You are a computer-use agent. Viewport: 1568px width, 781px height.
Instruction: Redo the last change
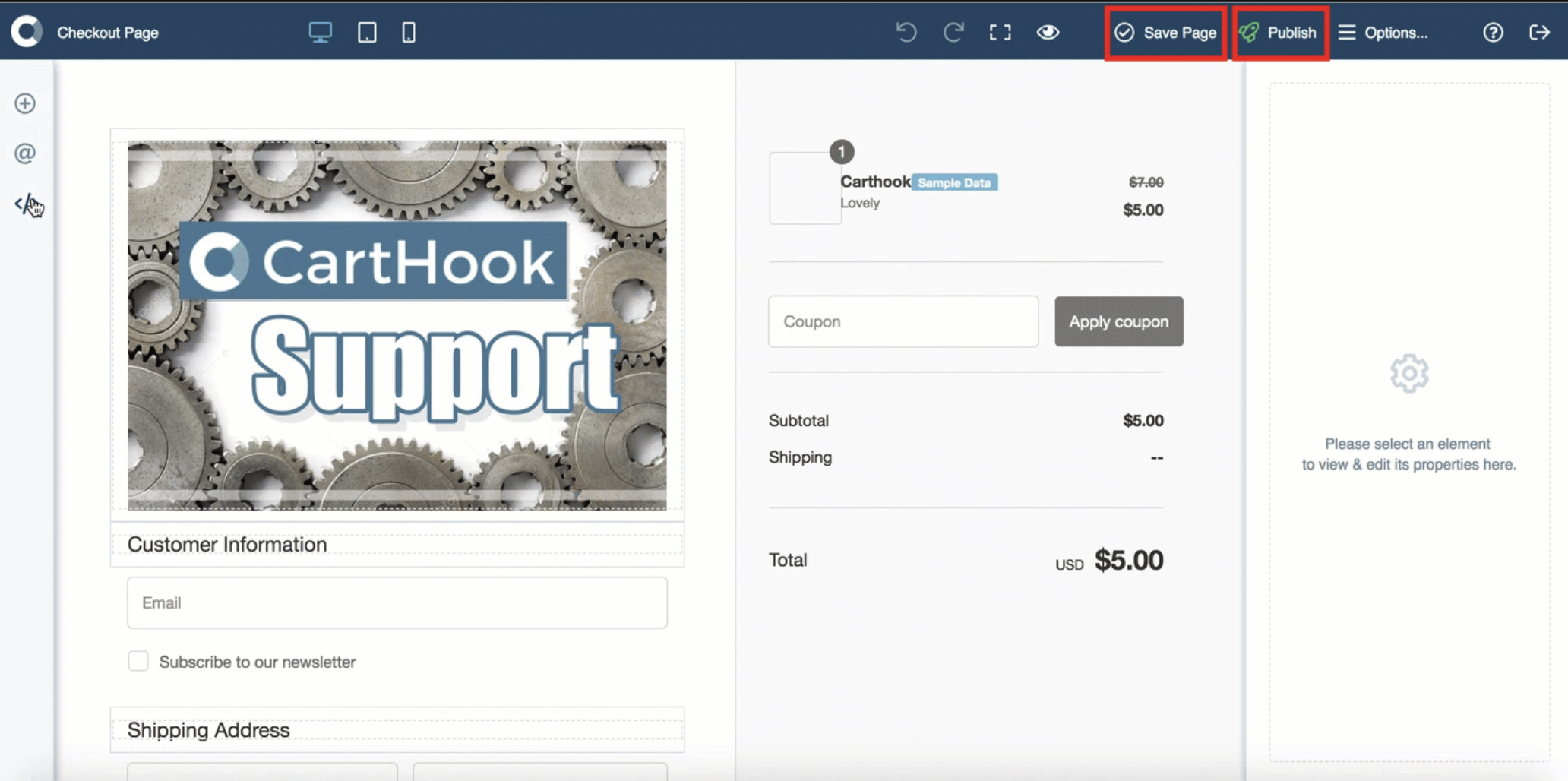953,32
